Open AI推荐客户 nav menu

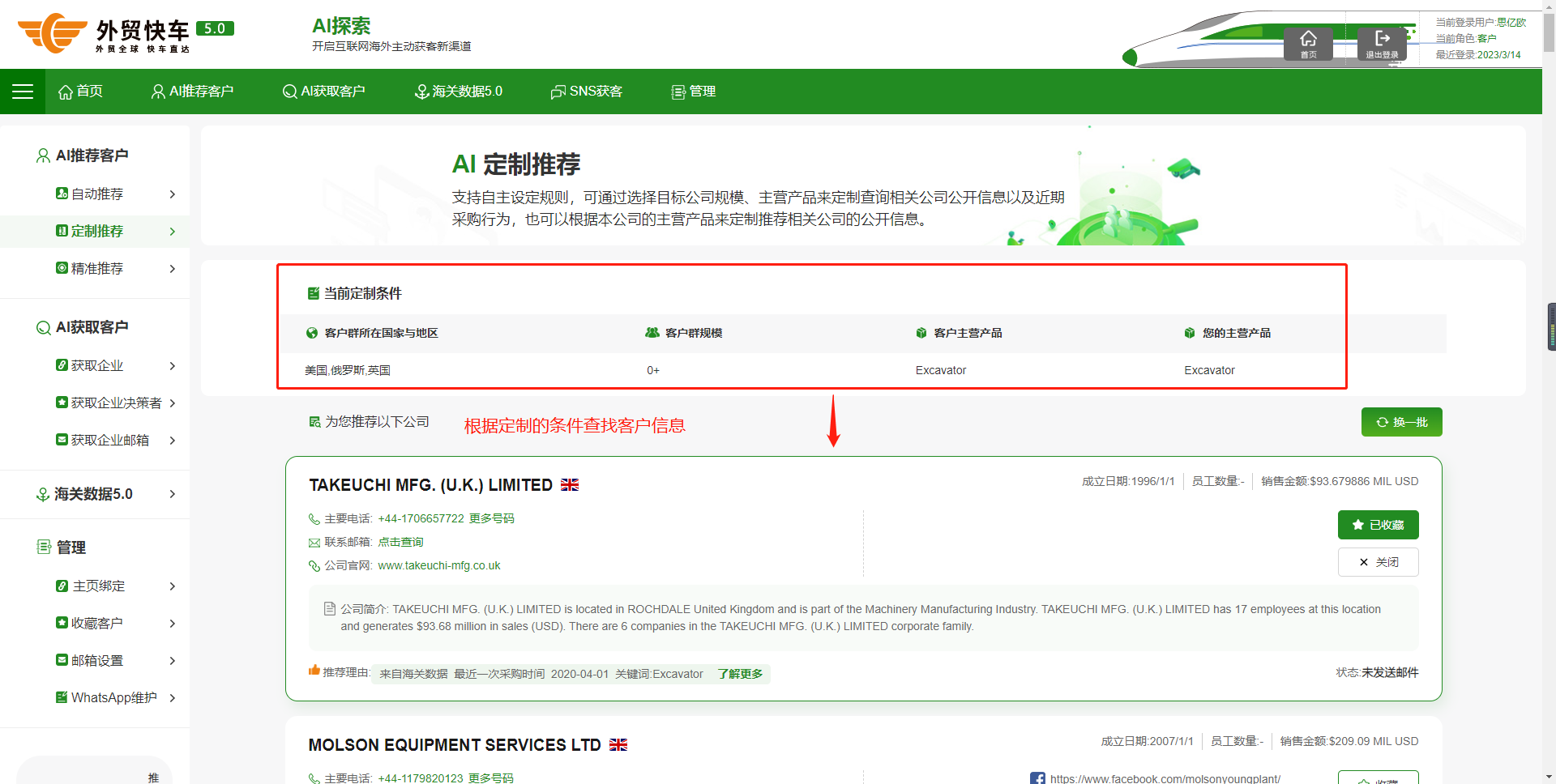[x=192, y=92]
